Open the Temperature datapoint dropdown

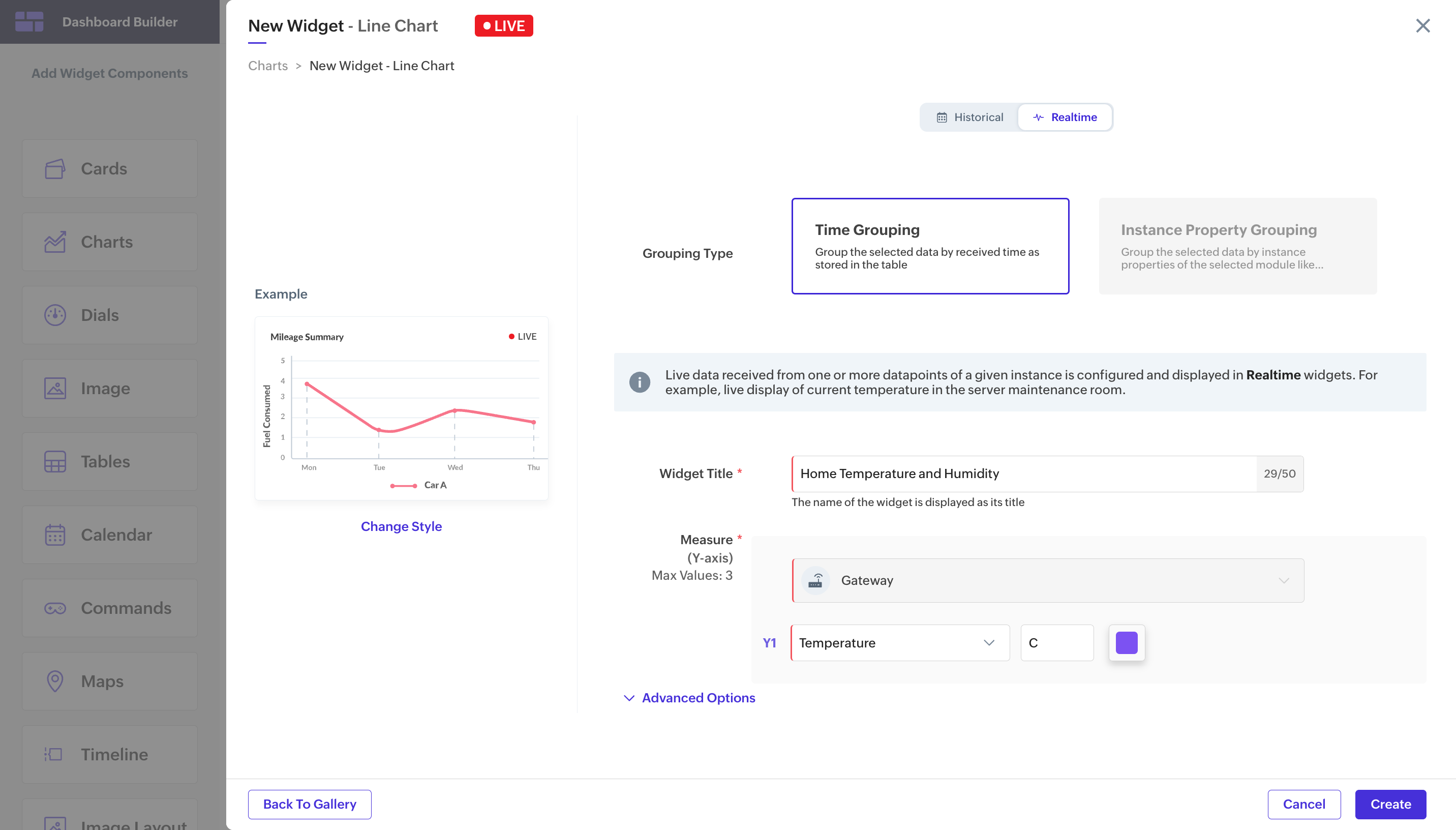(x=900, y=643)
